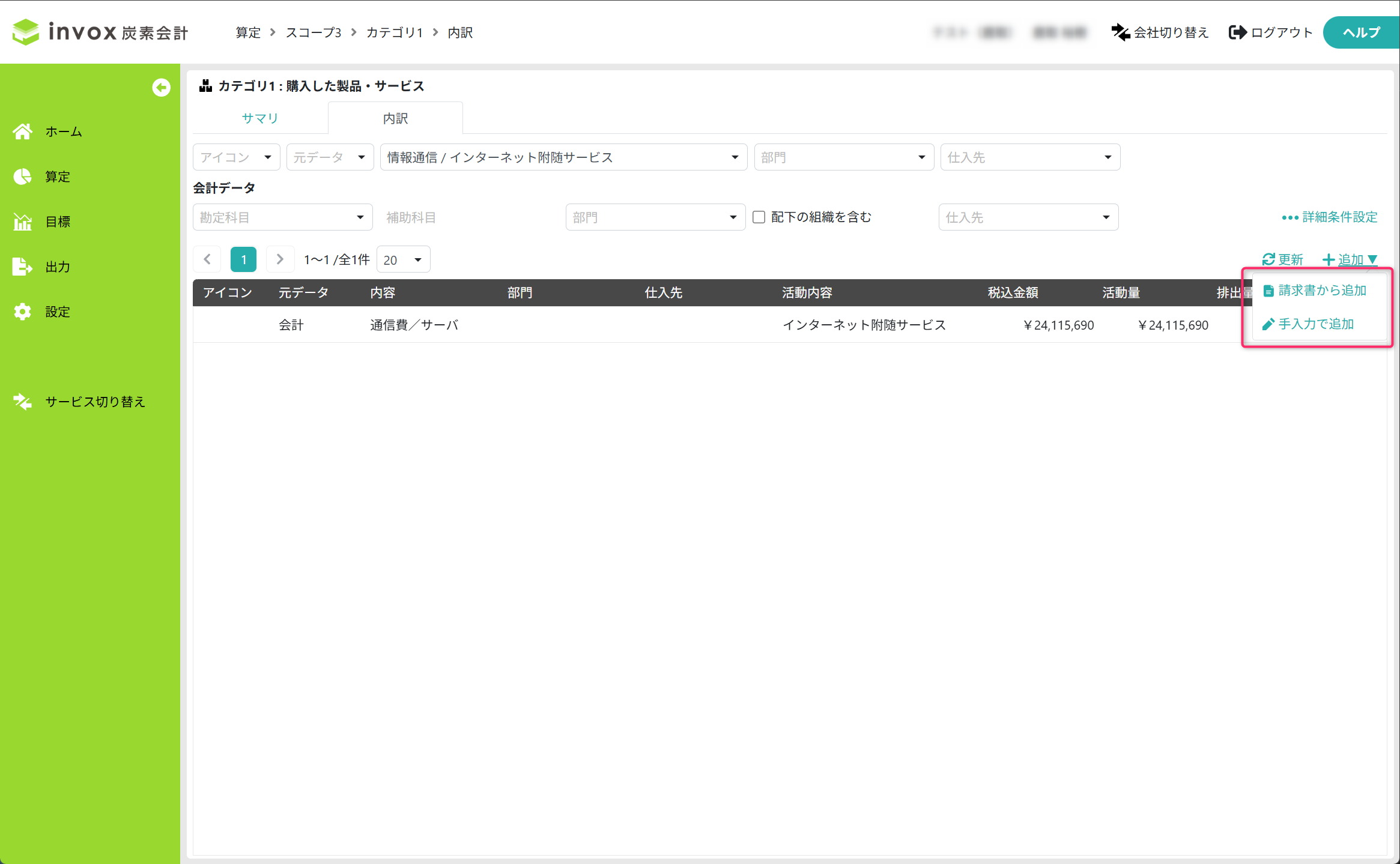Toggle 配下の組織を含む checkbox

(x=759, y=217)
